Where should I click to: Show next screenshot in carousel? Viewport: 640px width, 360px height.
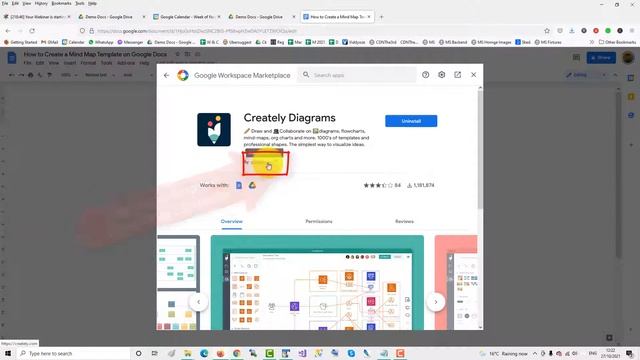[436, 302]
